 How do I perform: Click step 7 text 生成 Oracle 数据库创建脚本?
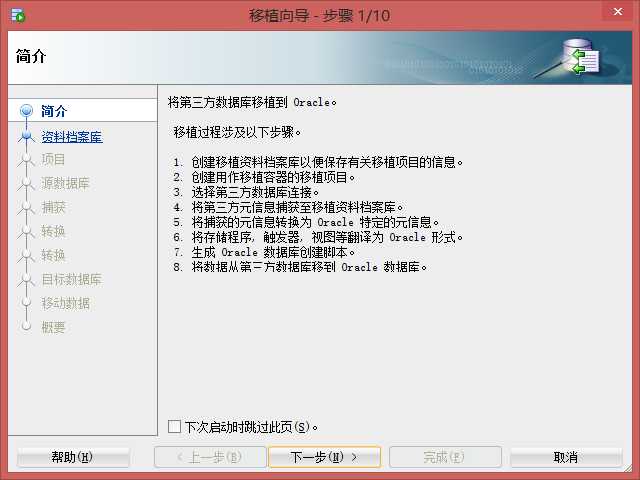click(273, 252)
